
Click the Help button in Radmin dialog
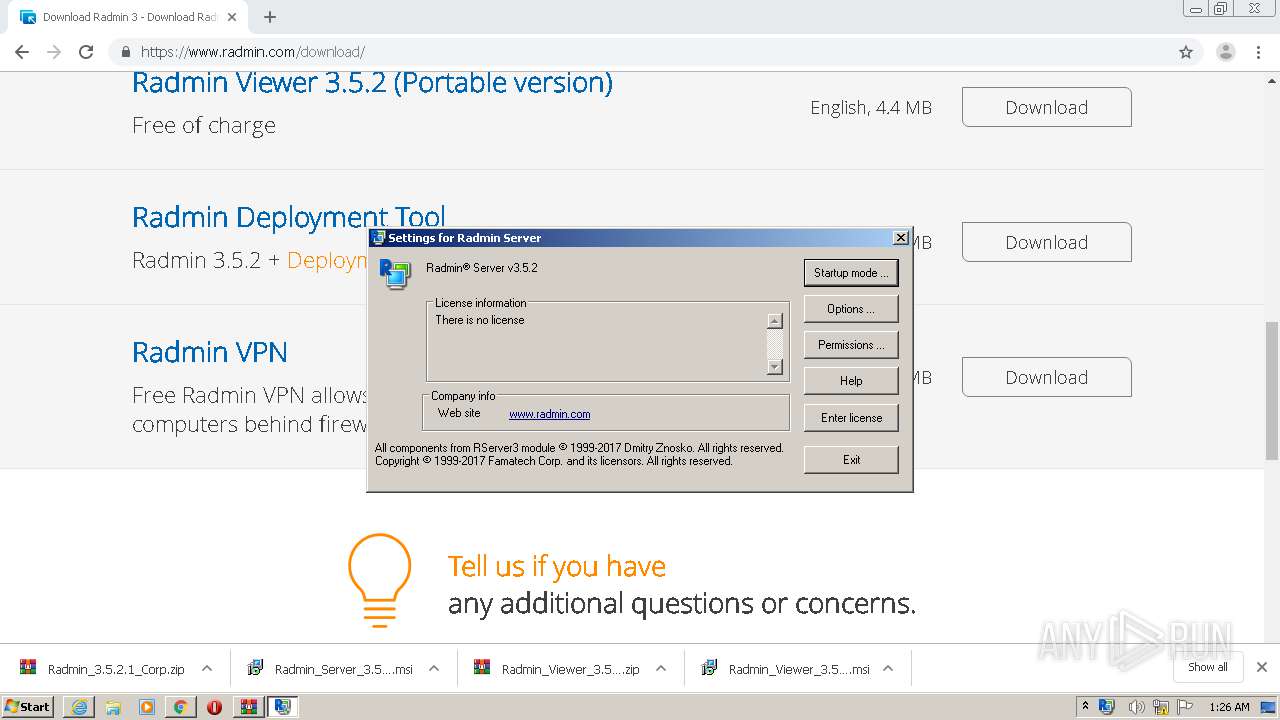(851, 381)
